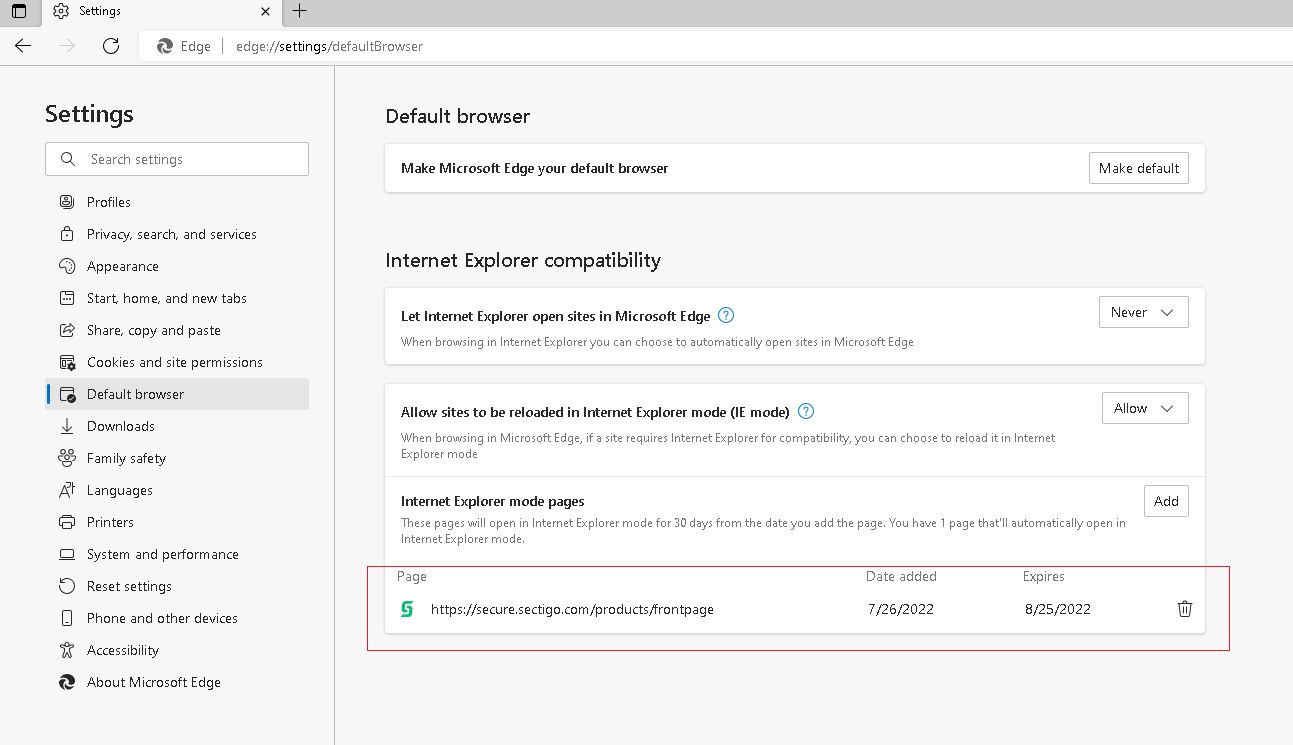This screenshot has height=745, width=1293.
Task: Click the search magnifier icon
Action: click(x=68, y=159)
